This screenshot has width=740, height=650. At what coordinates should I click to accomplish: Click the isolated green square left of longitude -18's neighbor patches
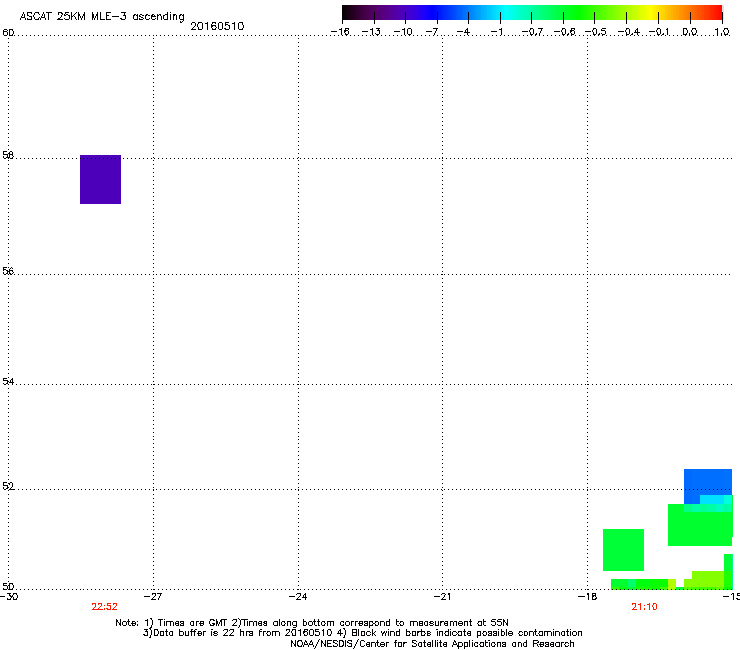point(623,550)
